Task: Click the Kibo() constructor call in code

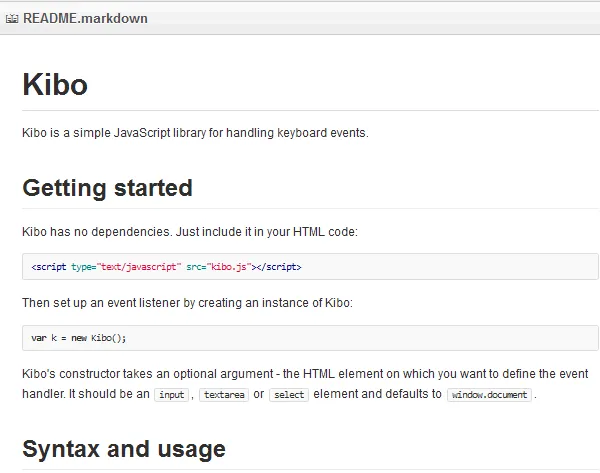Action: tap(108, 338)
